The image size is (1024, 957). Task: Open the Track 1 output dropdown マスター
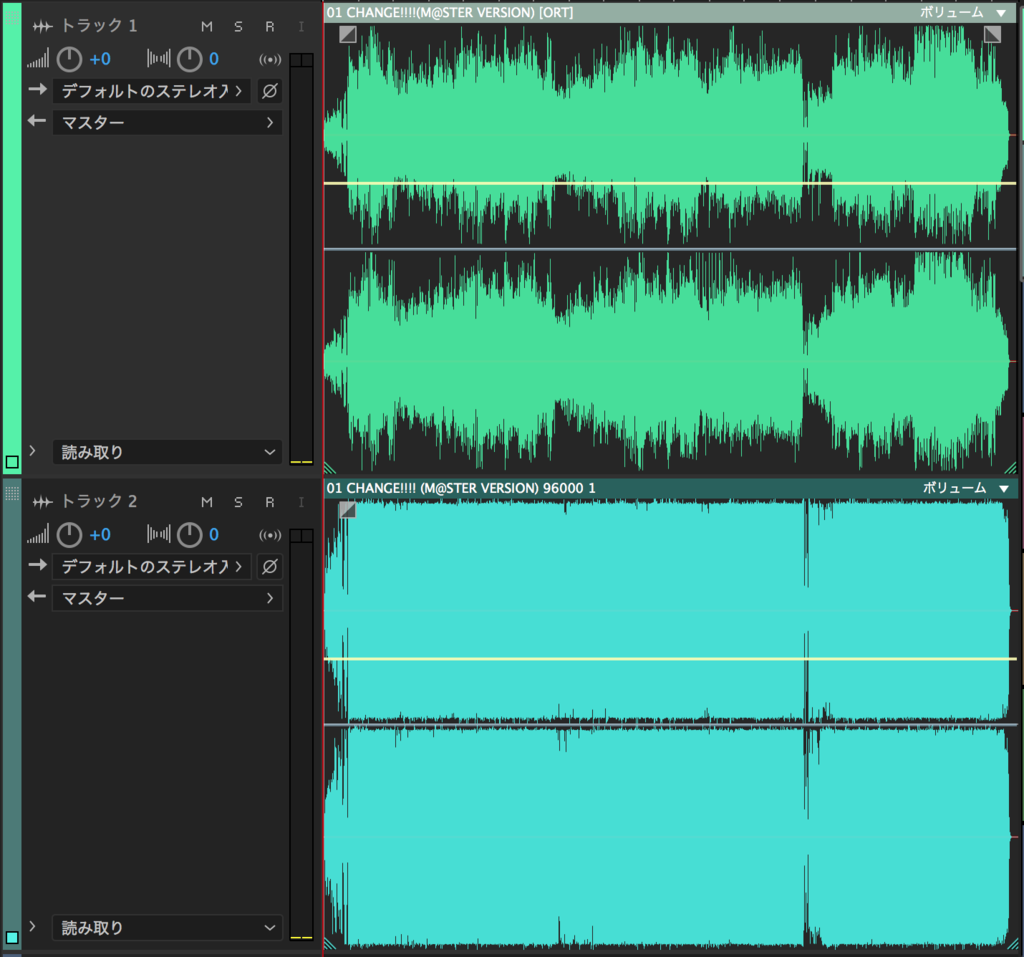click(x=167, y=122)
